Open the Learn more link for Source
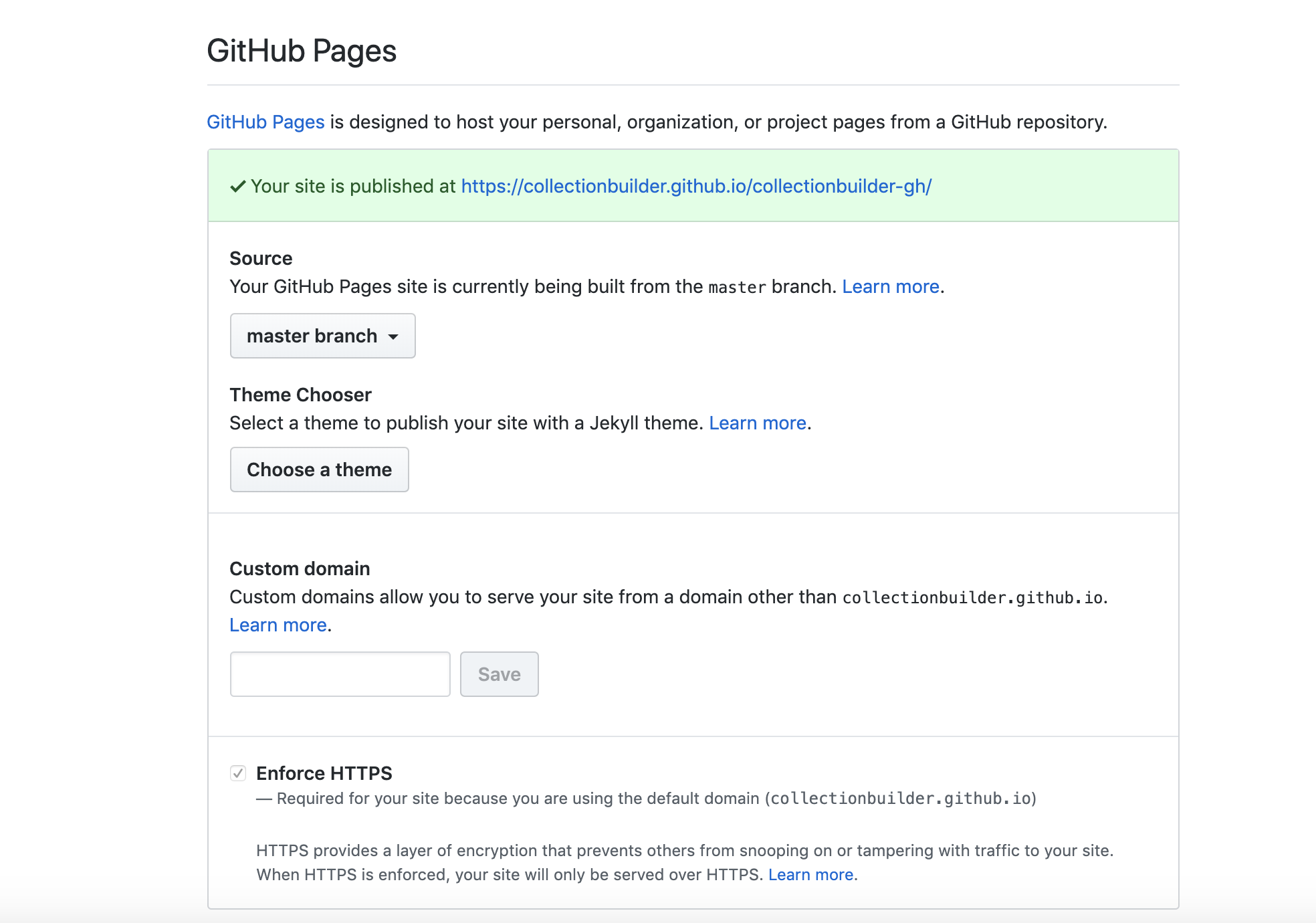This screenshot has height=923, width=1316. (x=890, y=286)
